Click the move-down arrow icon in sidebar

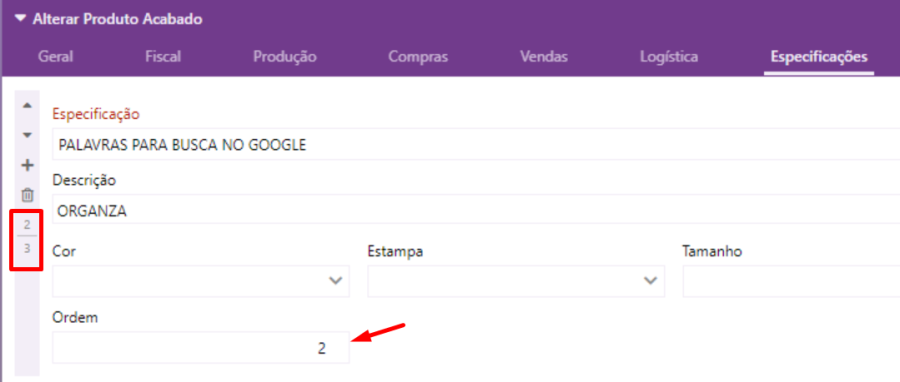coord(27,135)
